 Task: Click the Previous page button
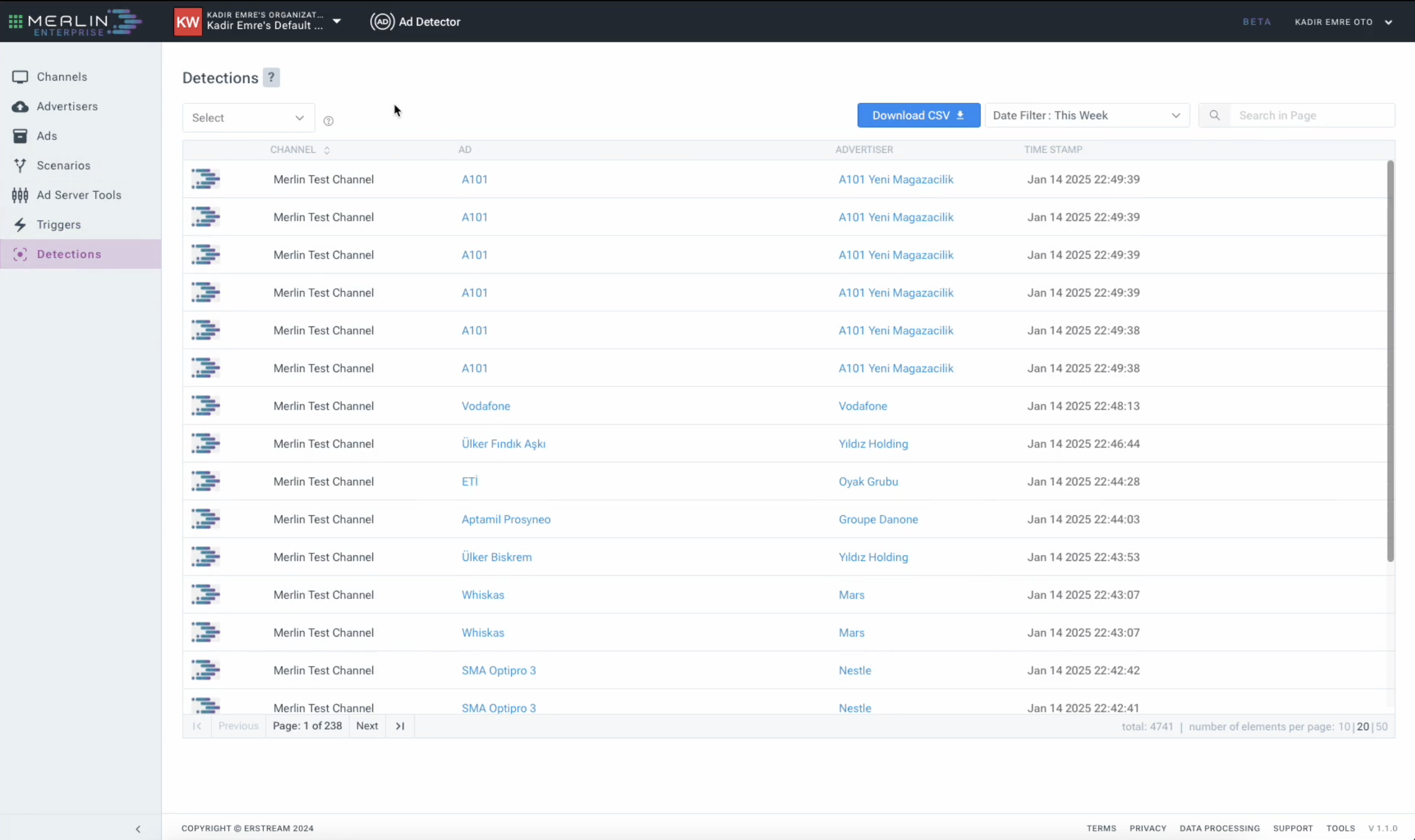tap(238, 726)
